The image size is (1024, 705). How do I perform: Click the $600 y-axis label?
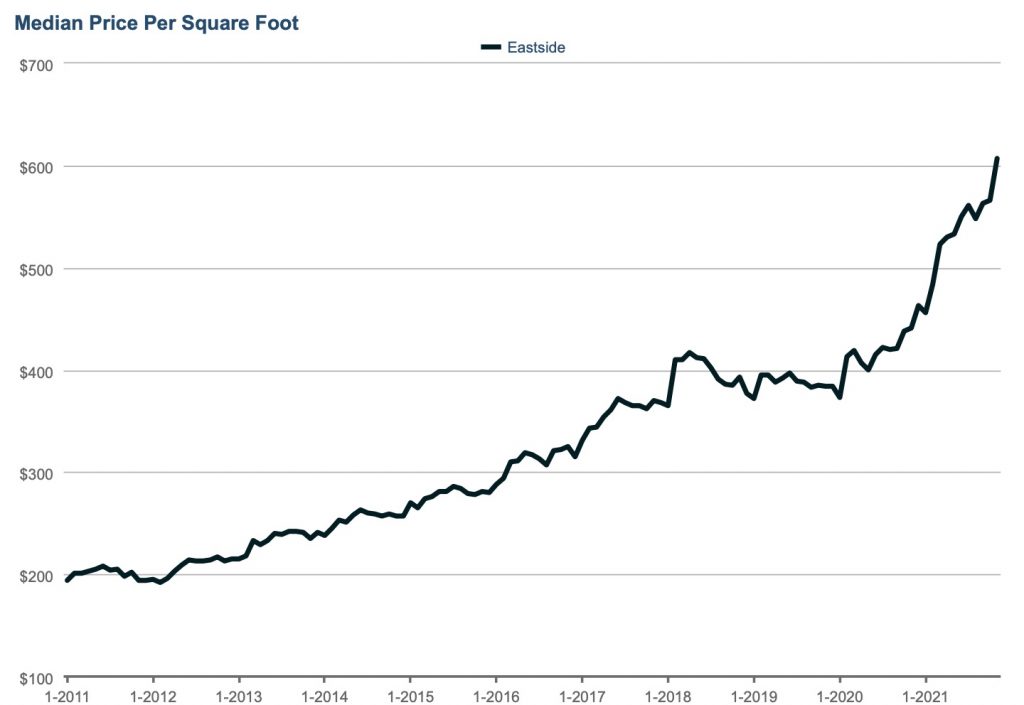pos(35,166)
